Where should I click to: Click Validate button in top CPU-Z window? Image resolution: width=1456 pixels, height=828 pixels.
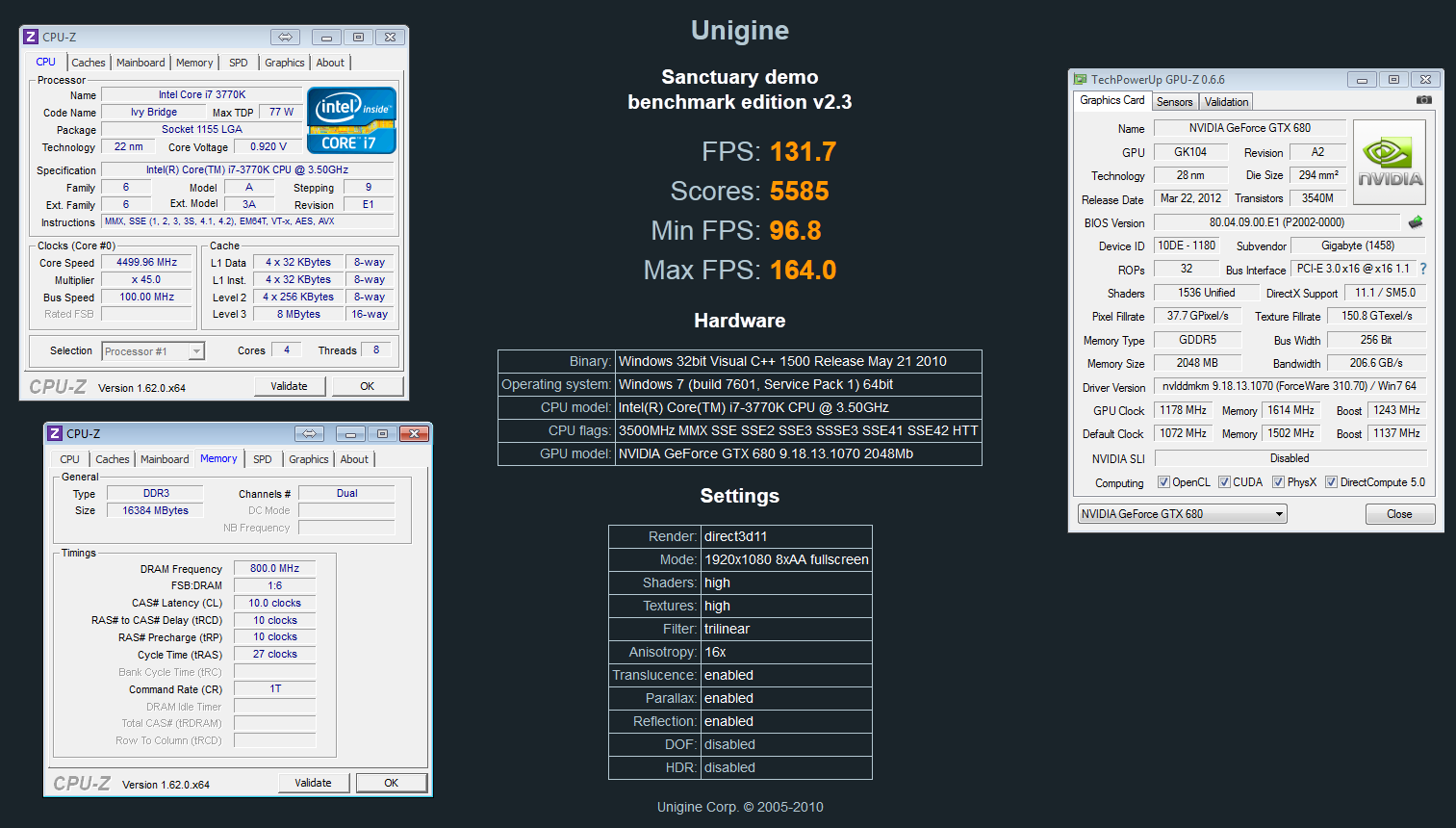290,386
